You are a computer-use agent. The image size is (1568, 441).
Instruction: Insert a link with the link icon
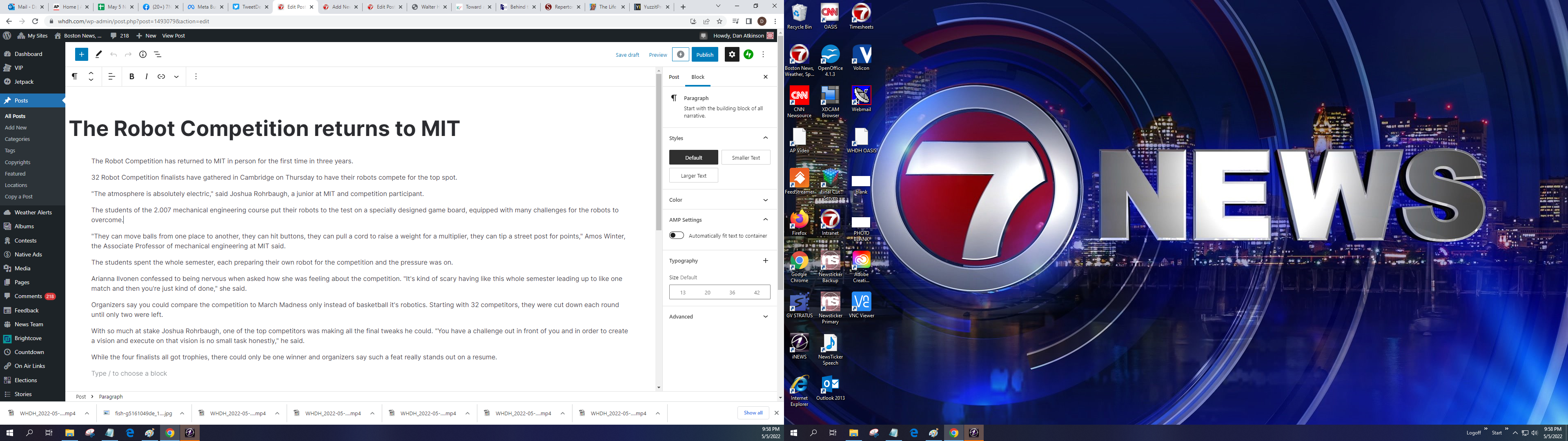(161, 77)
